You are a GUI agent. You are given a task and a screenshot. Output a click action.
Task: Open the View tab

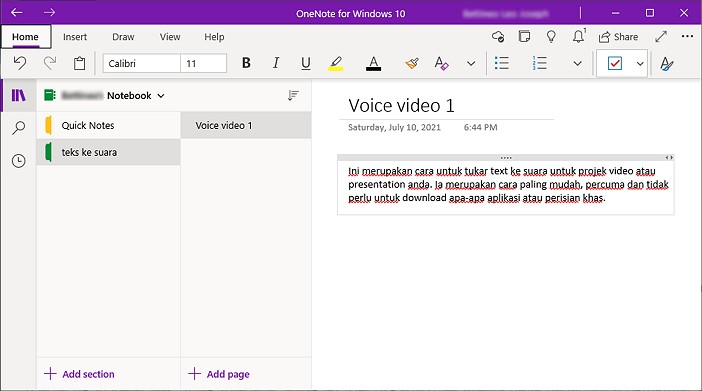[170, 37]
